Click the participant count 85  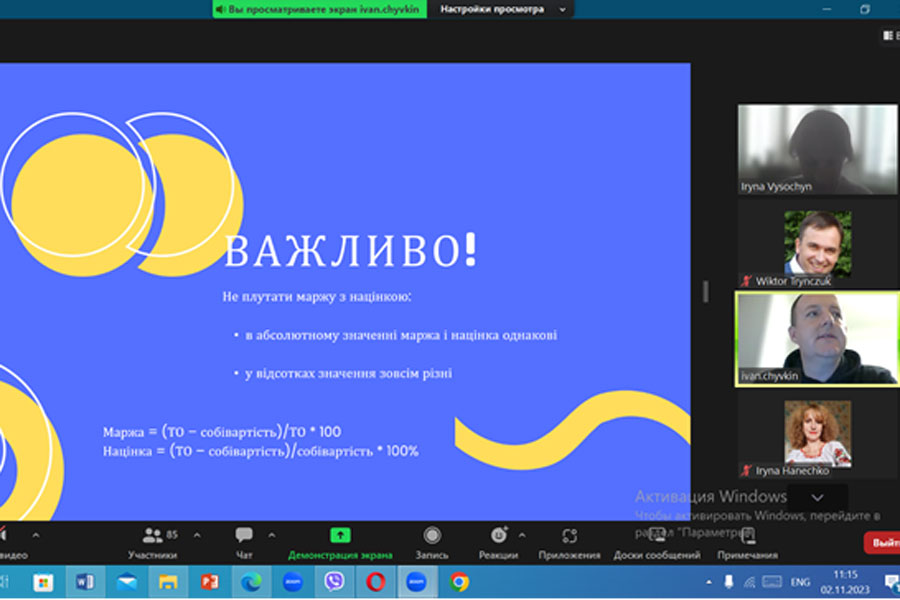click(172, 535)
